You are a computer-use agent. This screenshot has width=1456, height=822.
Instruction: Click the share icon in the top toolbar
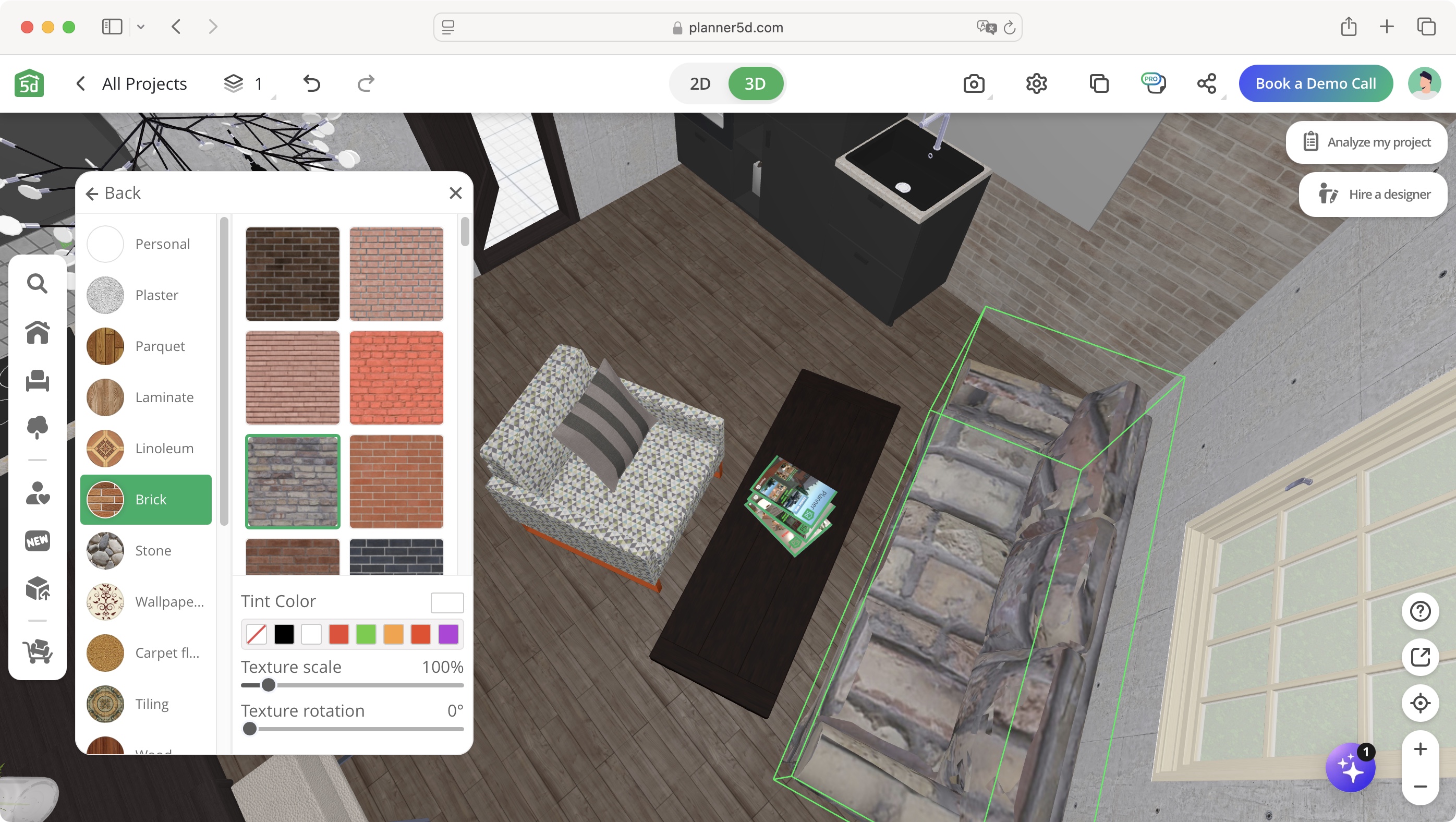(x=1207, y=83)
